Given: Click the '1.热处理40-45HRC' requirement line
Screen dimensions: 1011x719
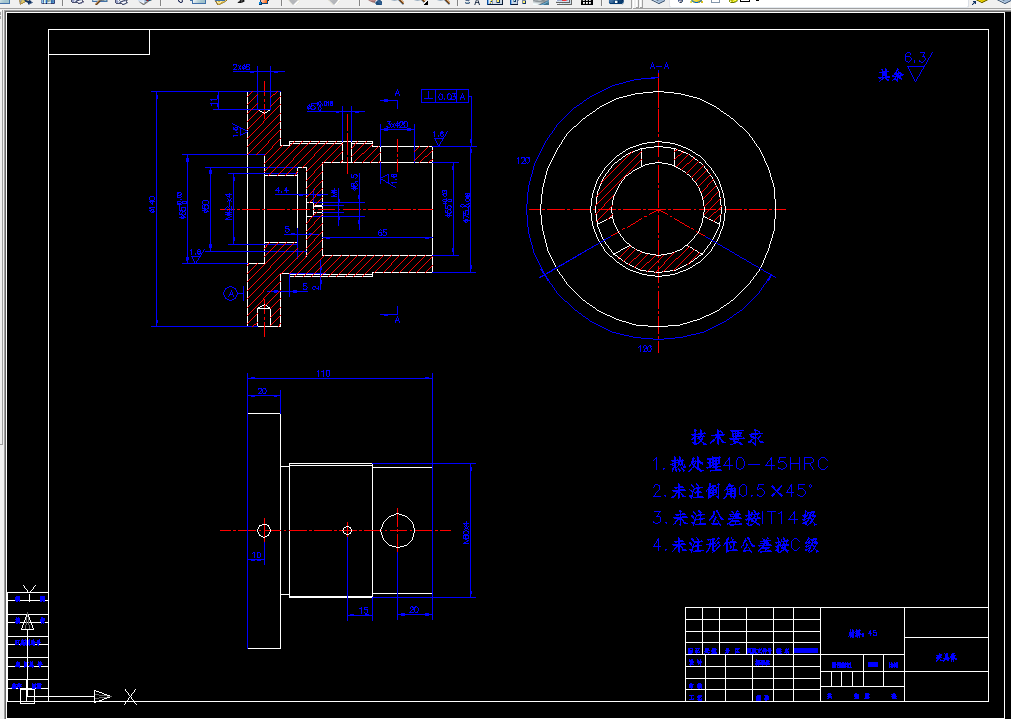Looking at the screenshot, I should tap(740, 464).
